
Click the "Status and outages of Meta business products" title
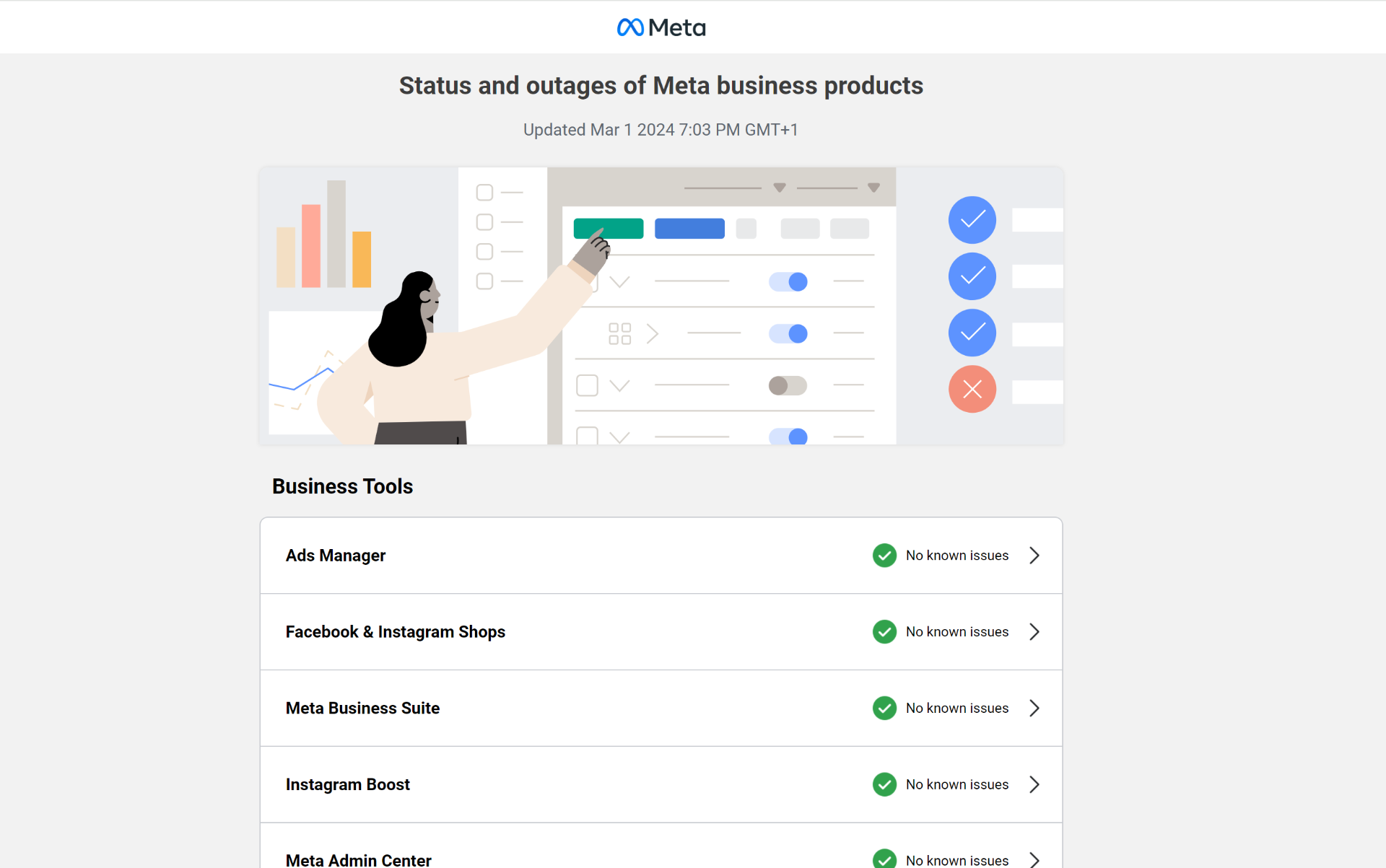(x=661, y=86)
